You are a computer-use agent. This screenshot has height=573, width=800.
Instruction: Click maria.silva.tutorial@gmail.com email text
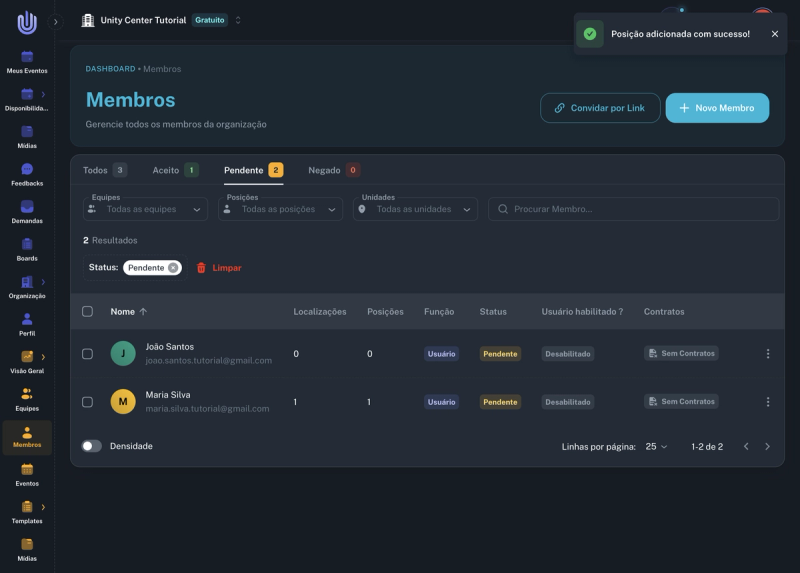click(207, 409)
